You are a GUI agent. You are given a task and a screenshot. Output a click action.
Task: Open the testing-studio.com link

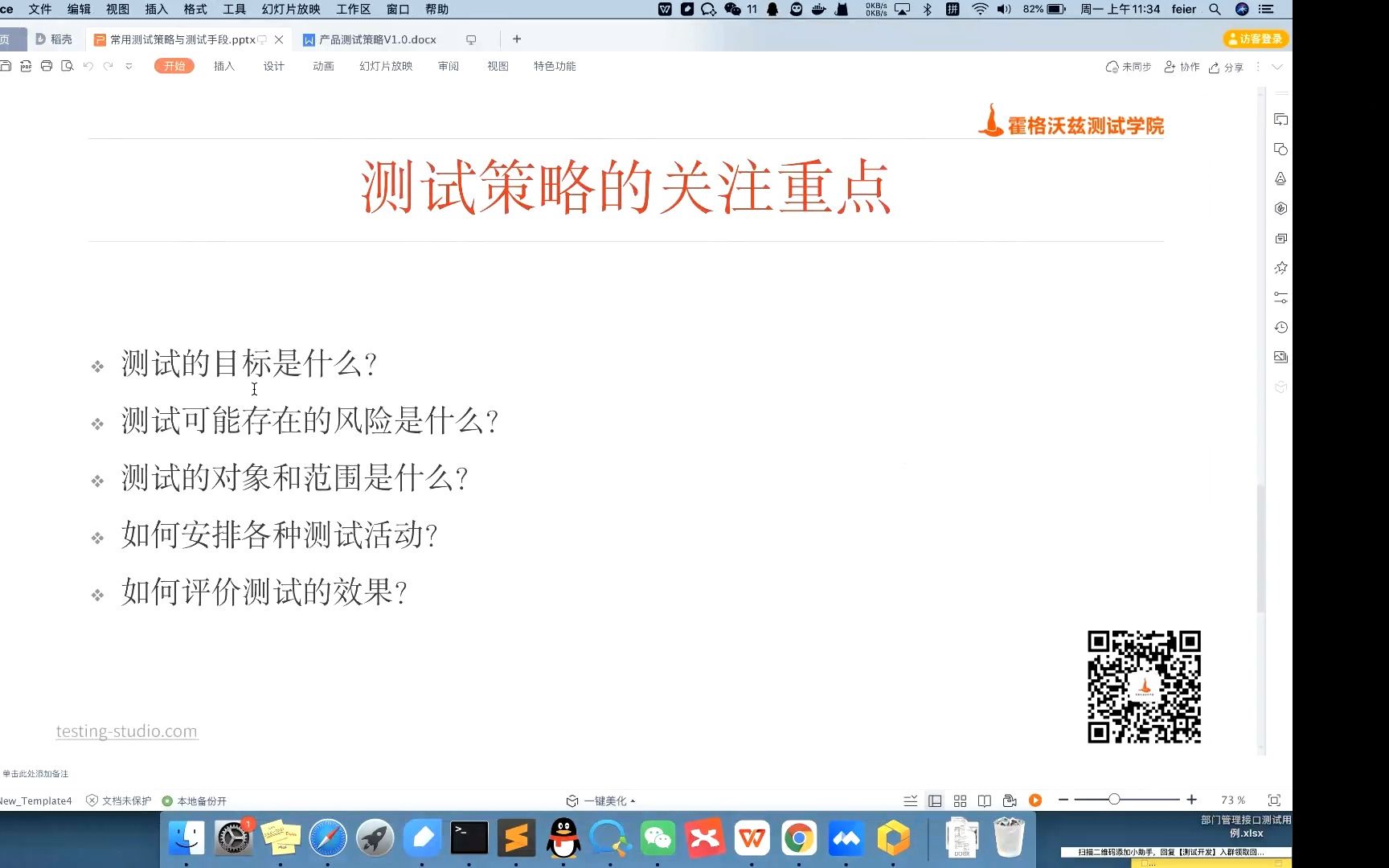pos(126,731)
